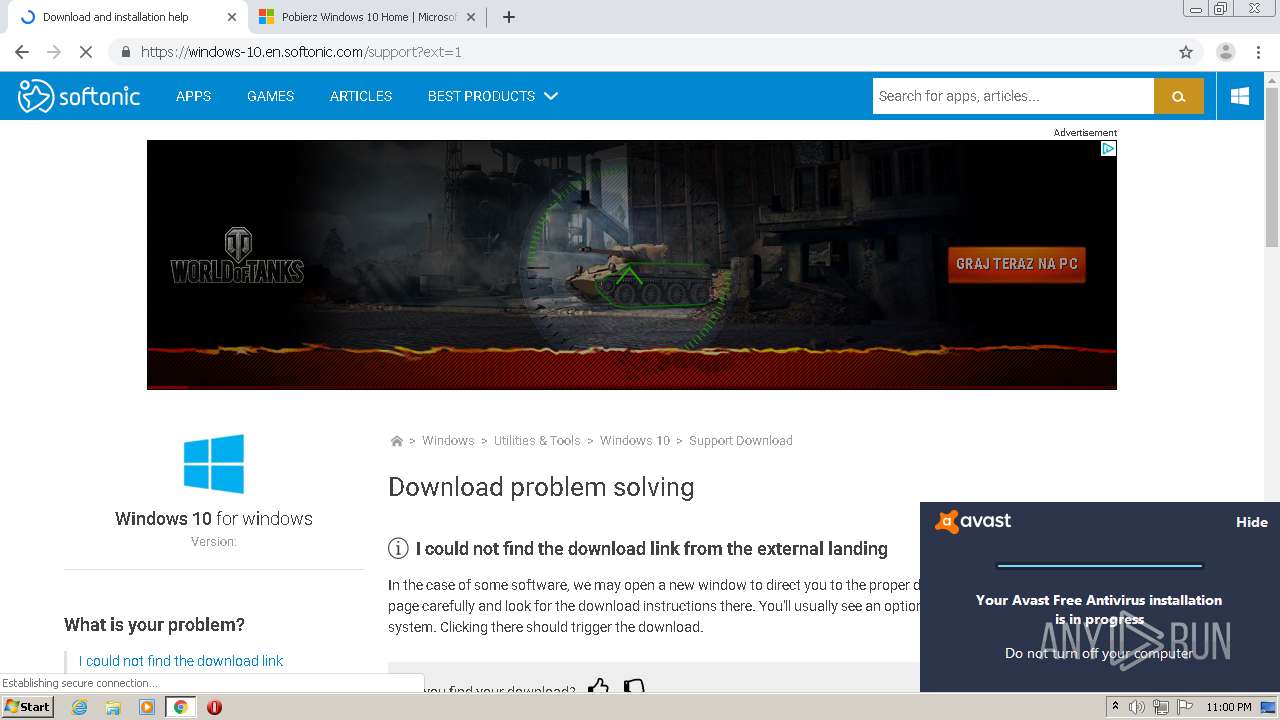Click the Avast logo in popup
This screenshot has height=720, width=1280.
click(x=973, y=521)
